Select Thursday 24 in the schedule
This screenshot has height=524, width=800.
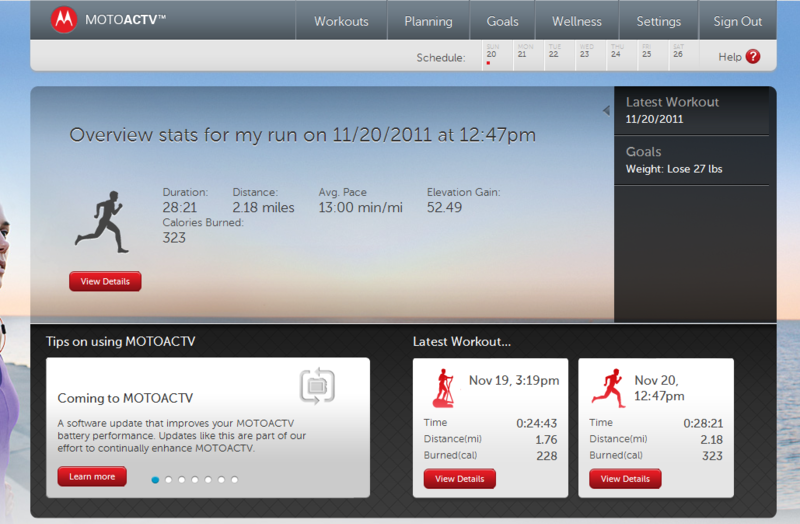coord(621,55)
